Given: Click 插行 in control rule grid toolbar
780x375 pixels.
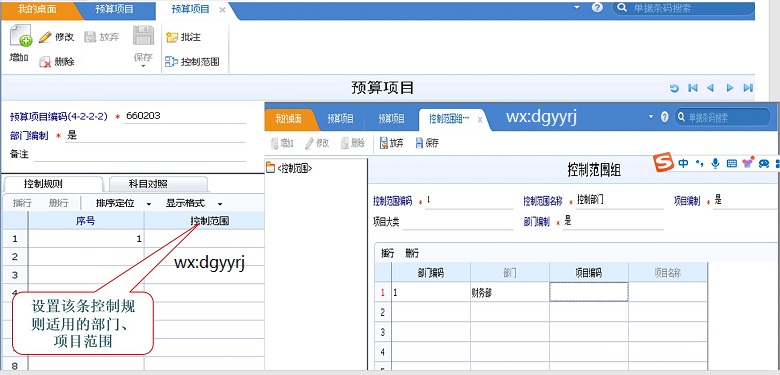Looking at the screenshot, I should [x=21, y=203].
